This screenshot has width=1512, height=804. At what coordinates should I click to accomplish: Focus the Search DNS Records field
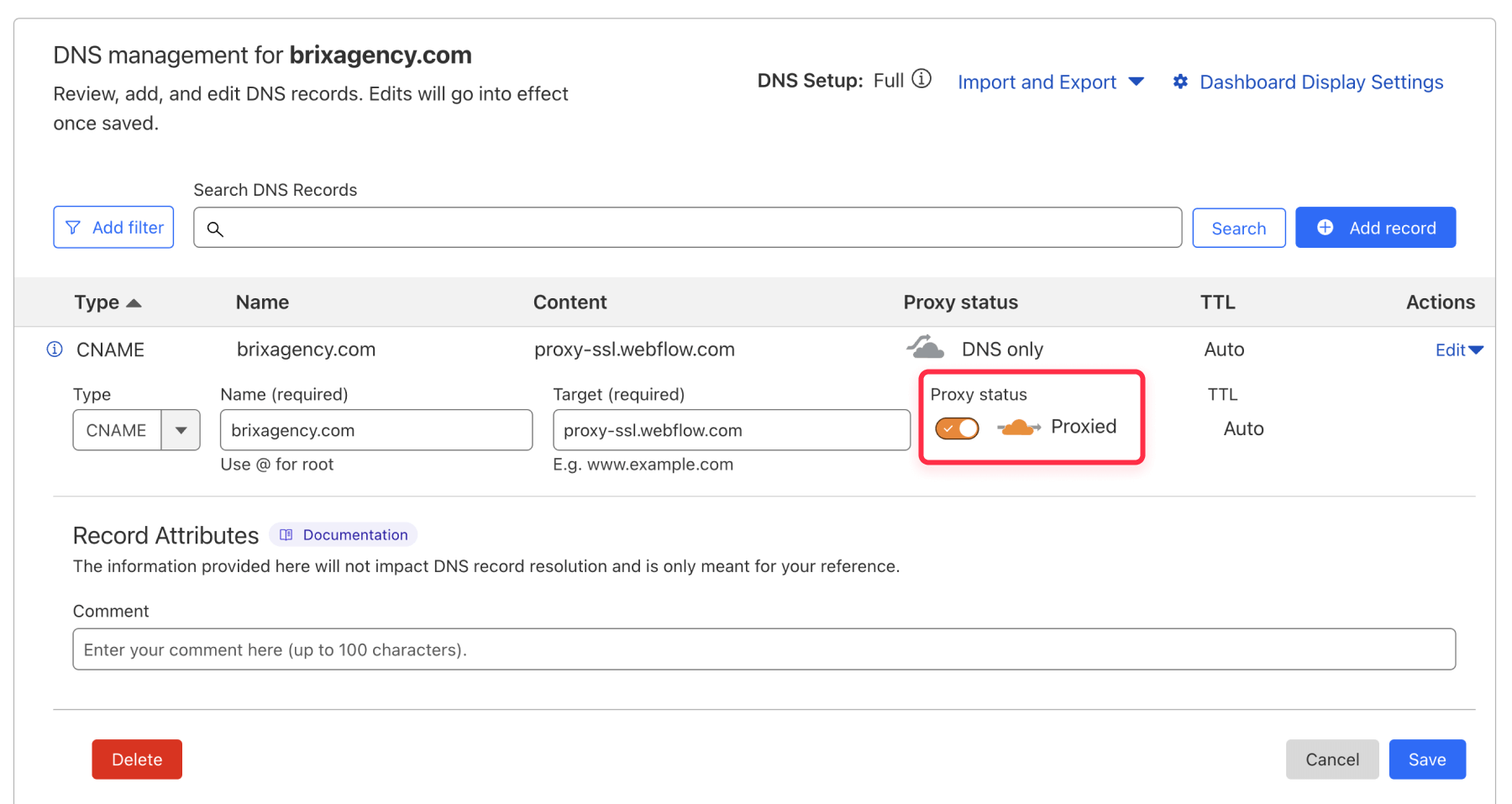(x=687, y=228)
